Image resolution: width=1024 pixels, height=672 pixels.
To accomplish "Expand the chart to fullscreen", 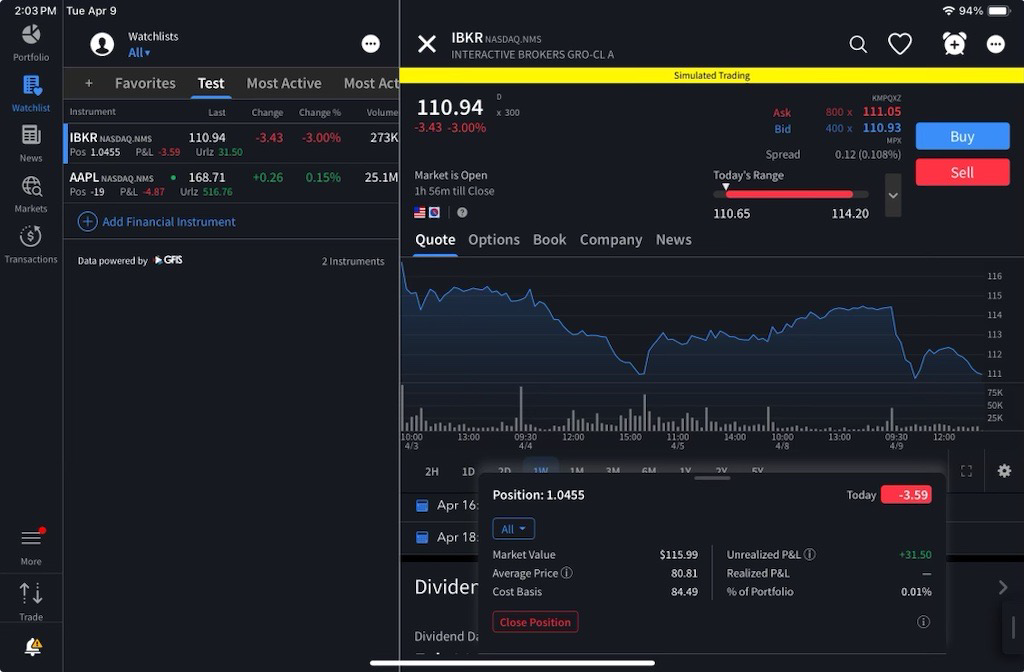I will (966, 471).
